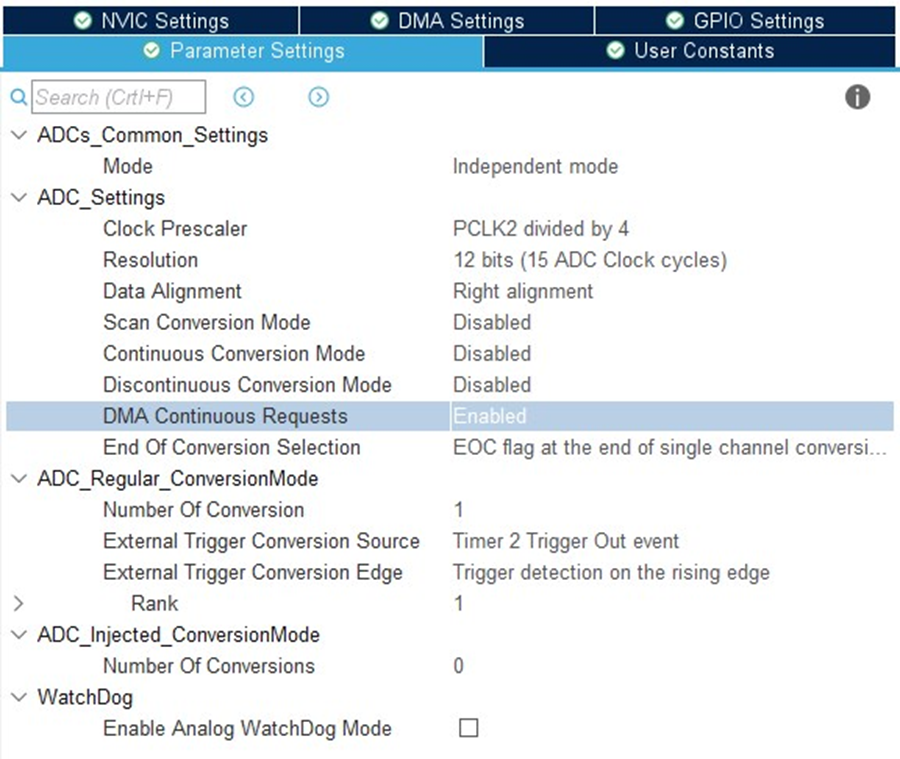Open the information icon
The height and width of the screenshot is (759, 900).
pos(858,97)
